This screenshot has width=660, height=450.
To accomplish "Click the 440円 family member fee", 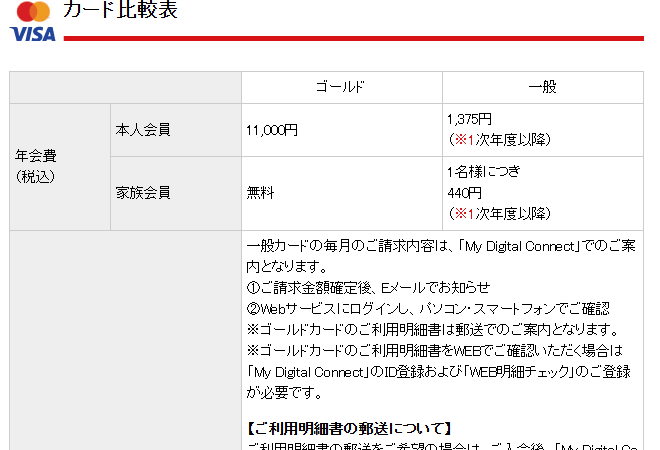I will pos(464,193).
